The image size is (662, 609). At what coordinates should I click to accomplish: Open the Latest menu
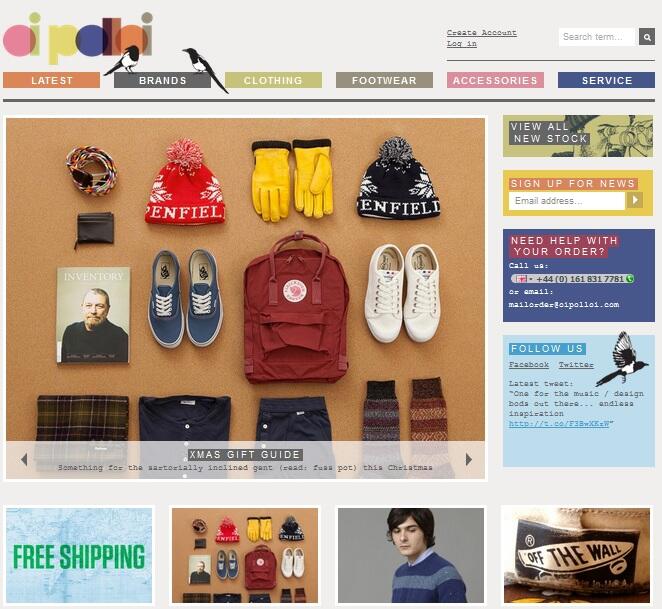(52, 80)
